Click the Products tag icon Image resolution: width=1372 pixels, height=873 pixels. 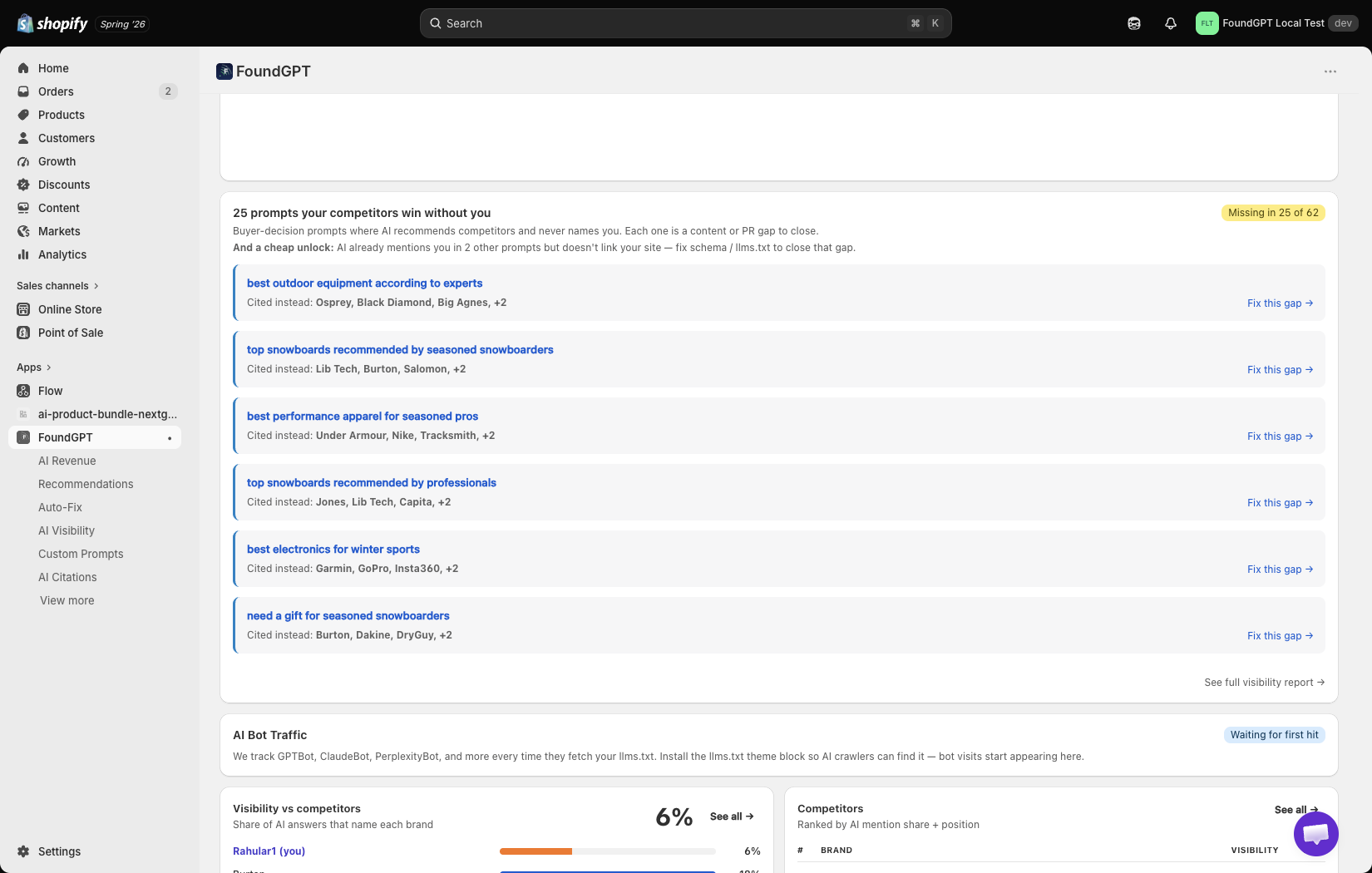point(23,115)
